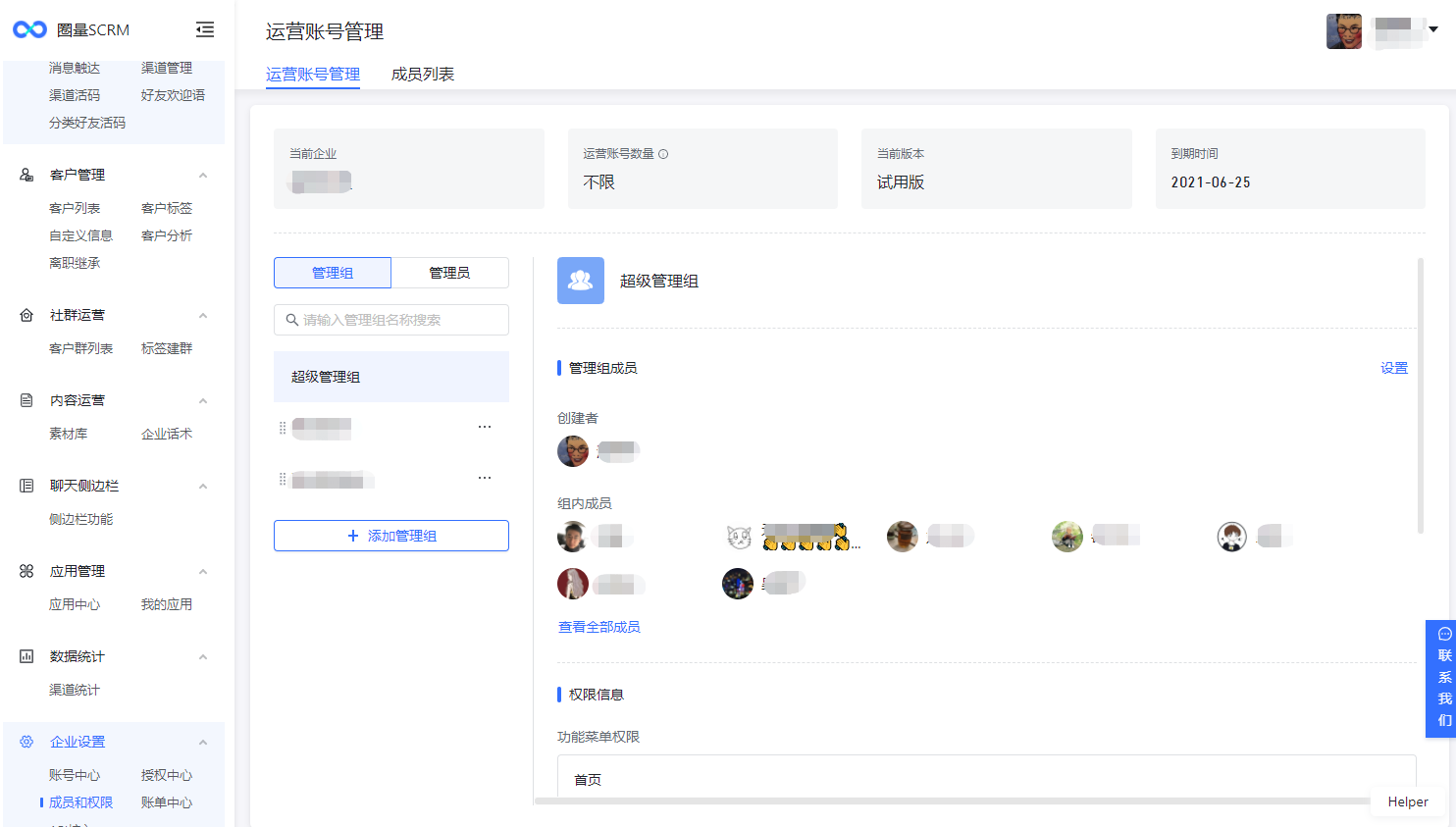1456x827 pixels.
Task: Click the 企业设置 gear icon
Action: pyautogui.click(x=26, y=742)
